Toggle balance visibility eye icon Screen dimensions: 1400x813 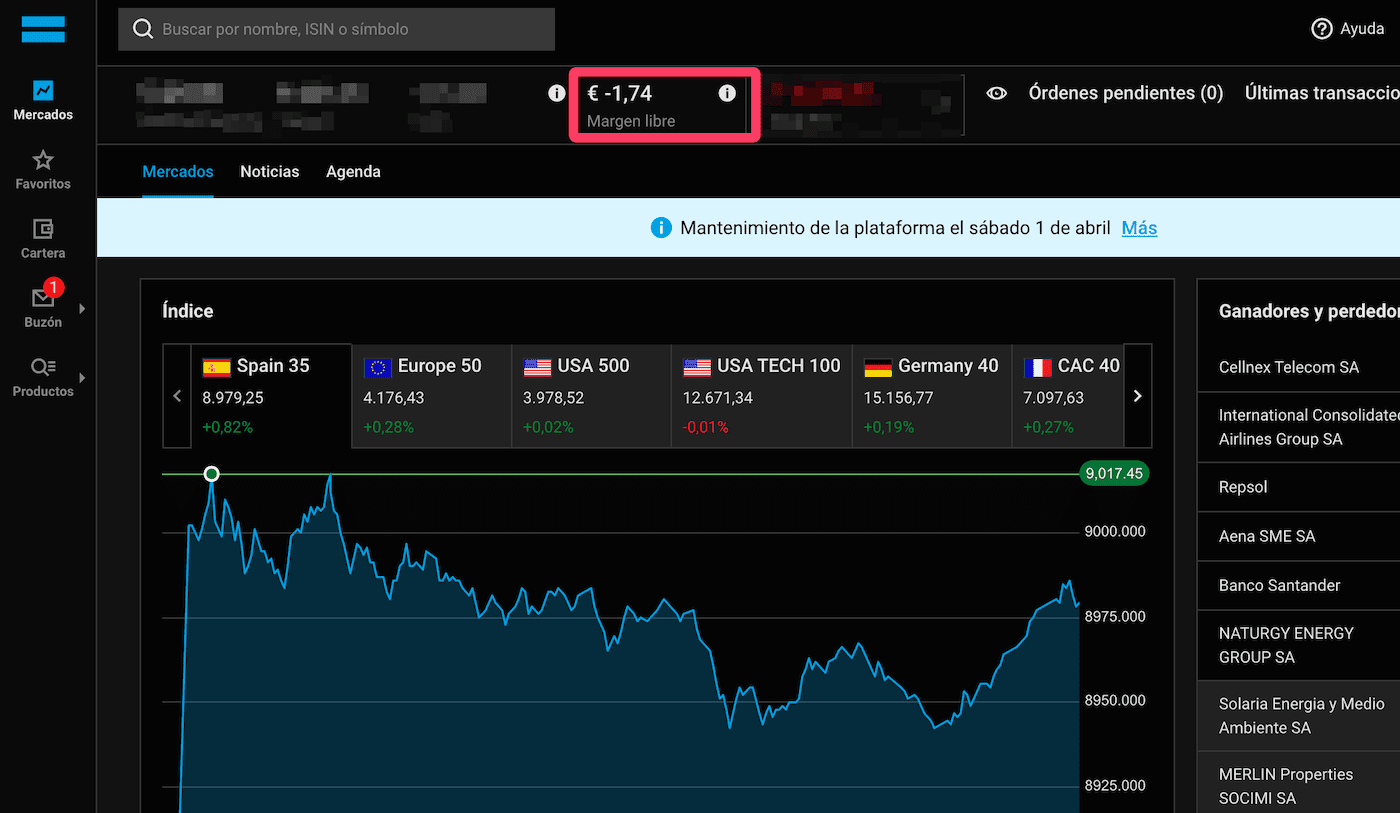point(996,93)
